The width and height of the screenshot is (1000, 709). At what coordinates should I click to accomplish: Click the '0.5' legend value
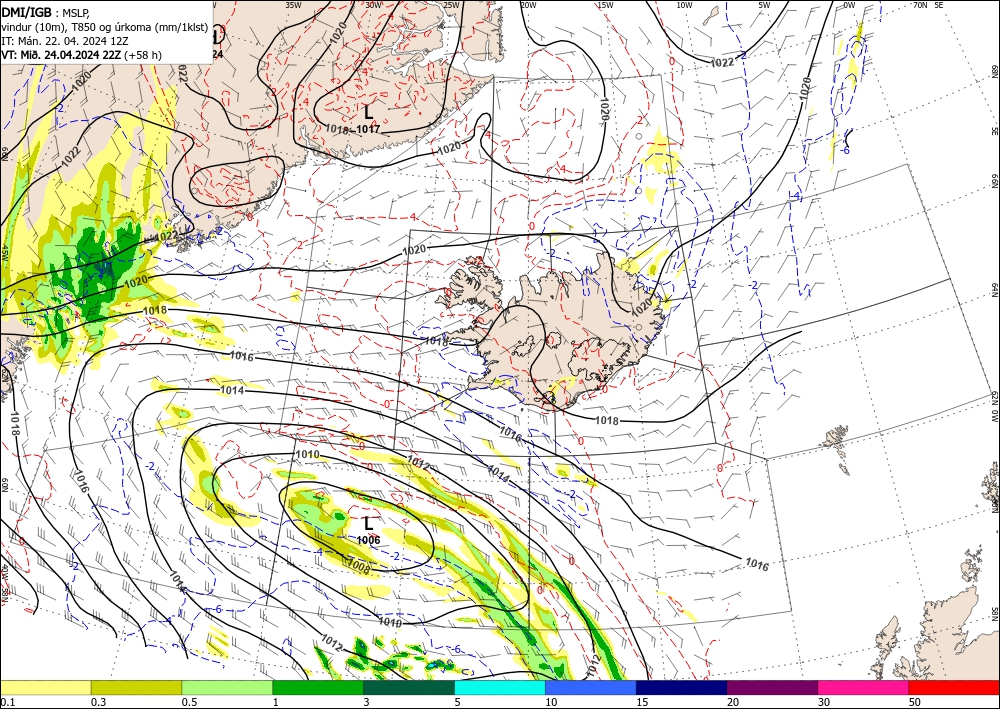click(189, 702)
